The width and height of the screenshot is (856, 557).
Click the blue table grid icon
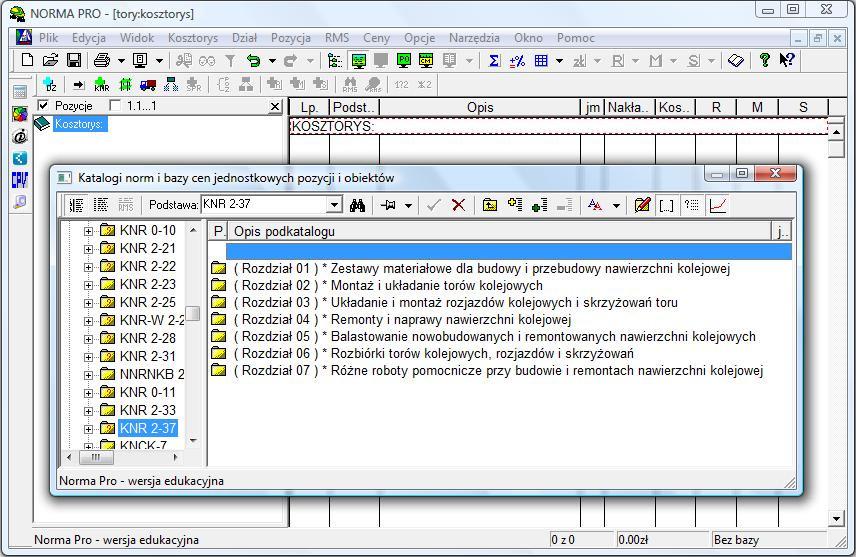(541, 60)
